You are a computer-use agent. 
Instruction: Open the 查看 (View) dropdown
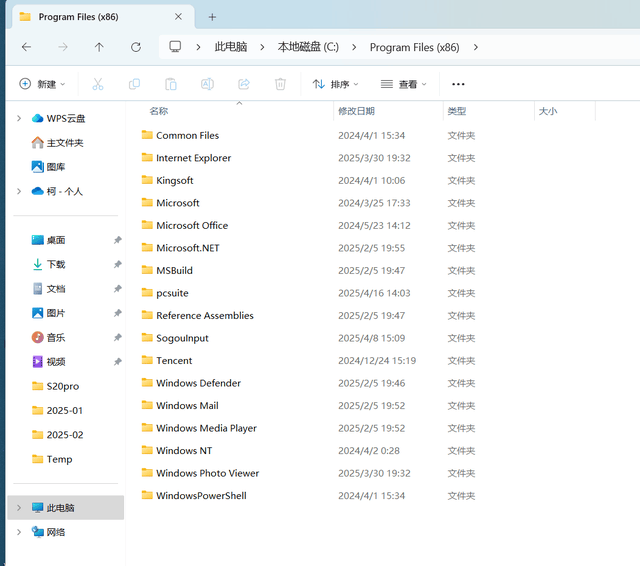tap(404, 84)
